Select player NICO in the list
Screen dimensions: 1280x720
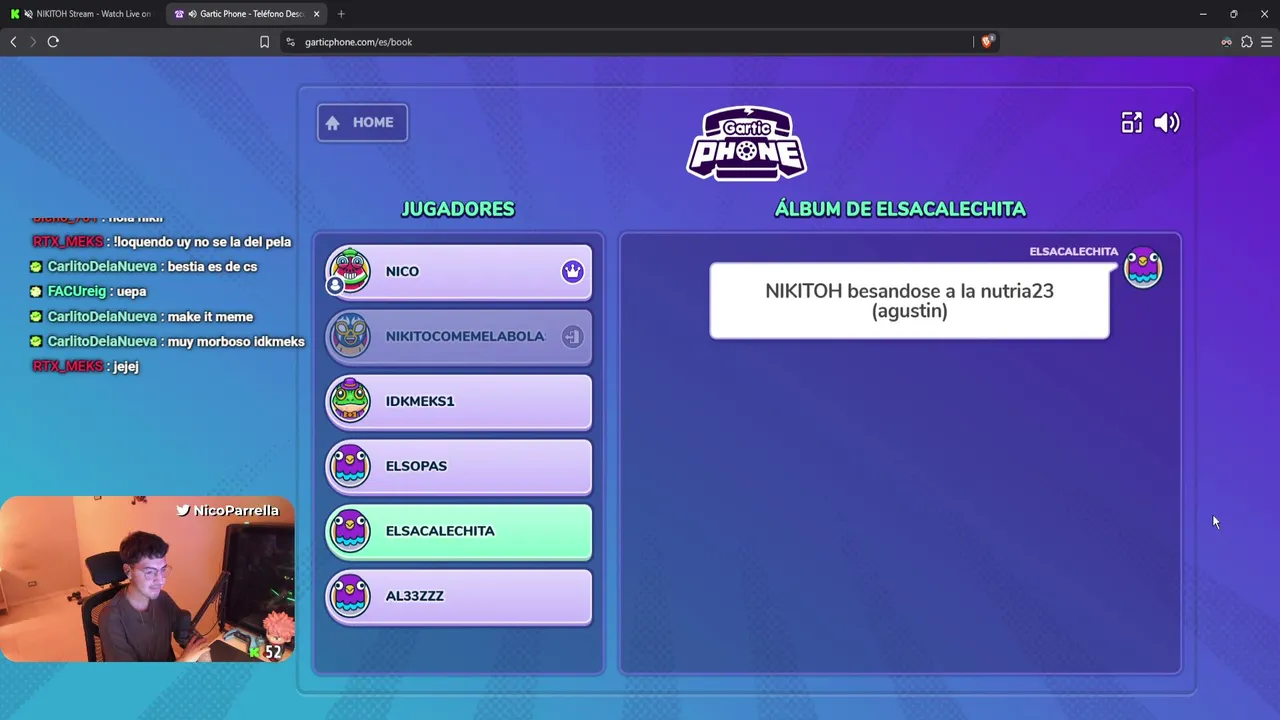point(459,272)
